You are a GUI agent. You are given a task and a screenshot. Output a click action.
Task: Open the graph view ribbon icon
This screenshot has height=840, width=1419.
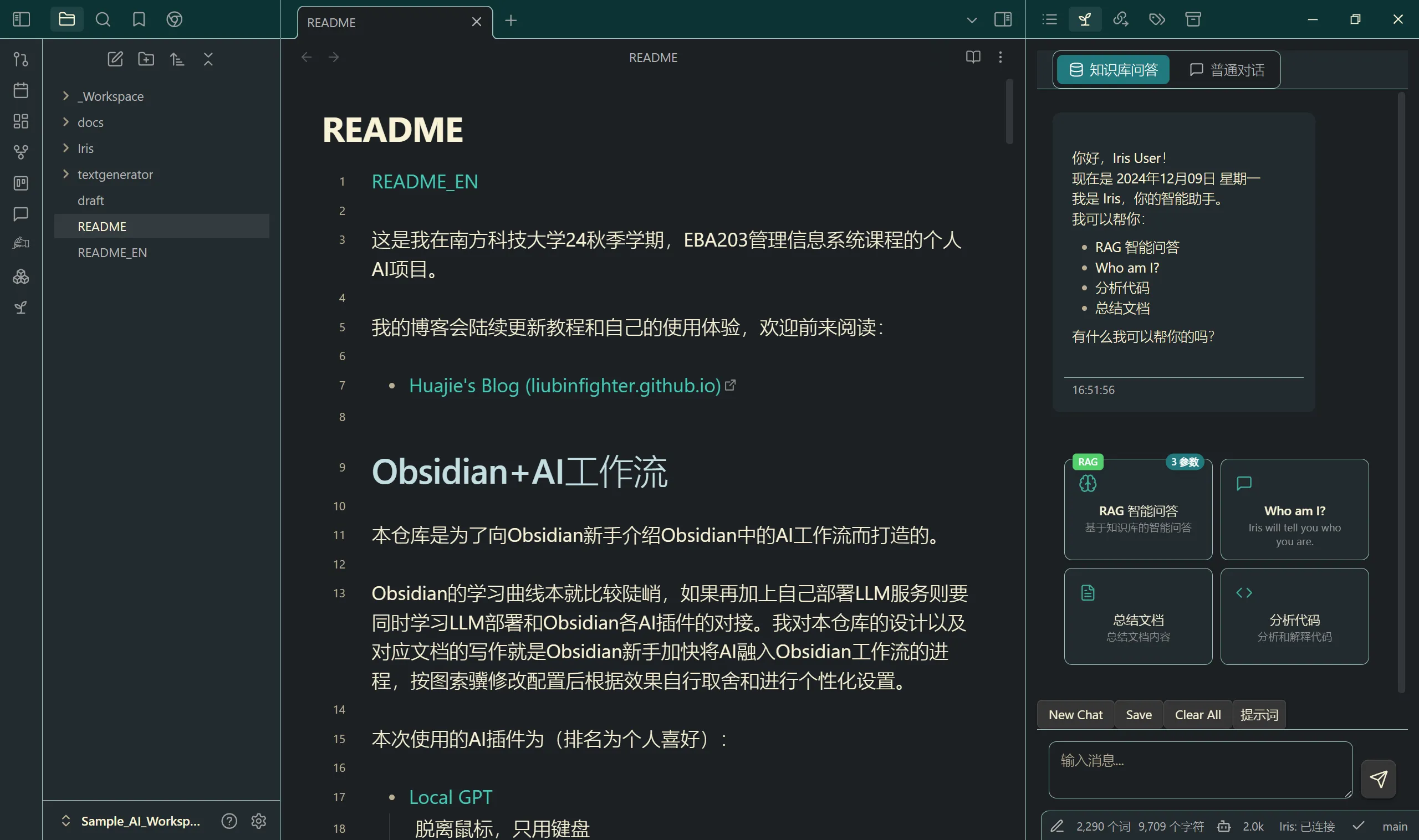[x=21, y=152]
